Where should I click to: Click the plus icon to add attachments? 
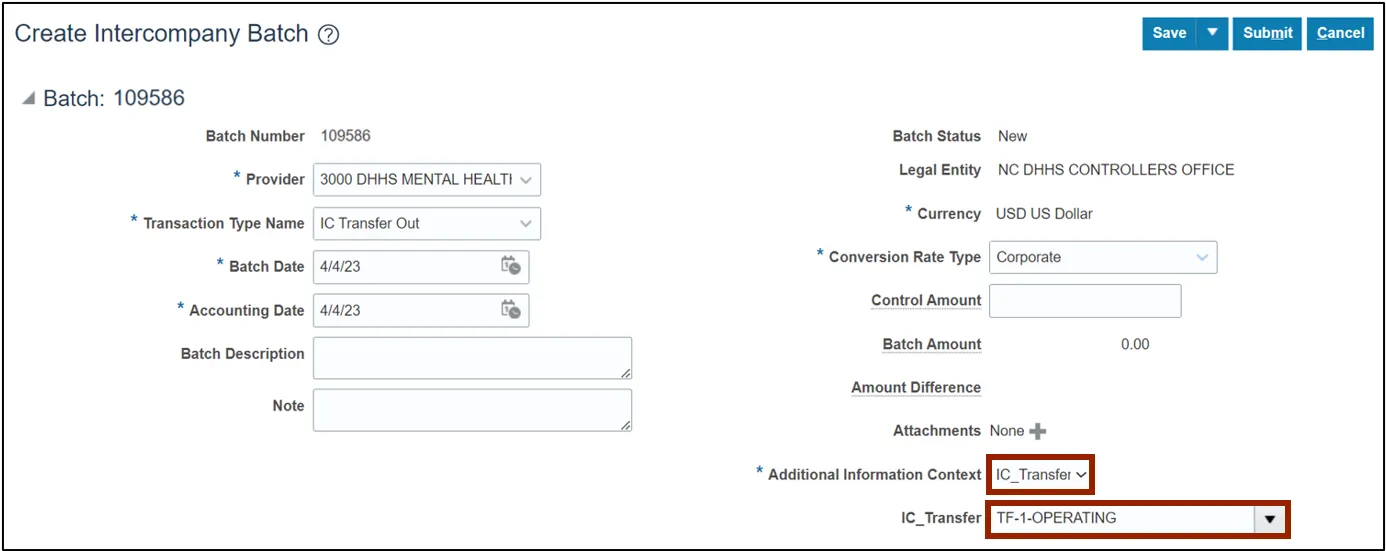[x=1038, y=431]
